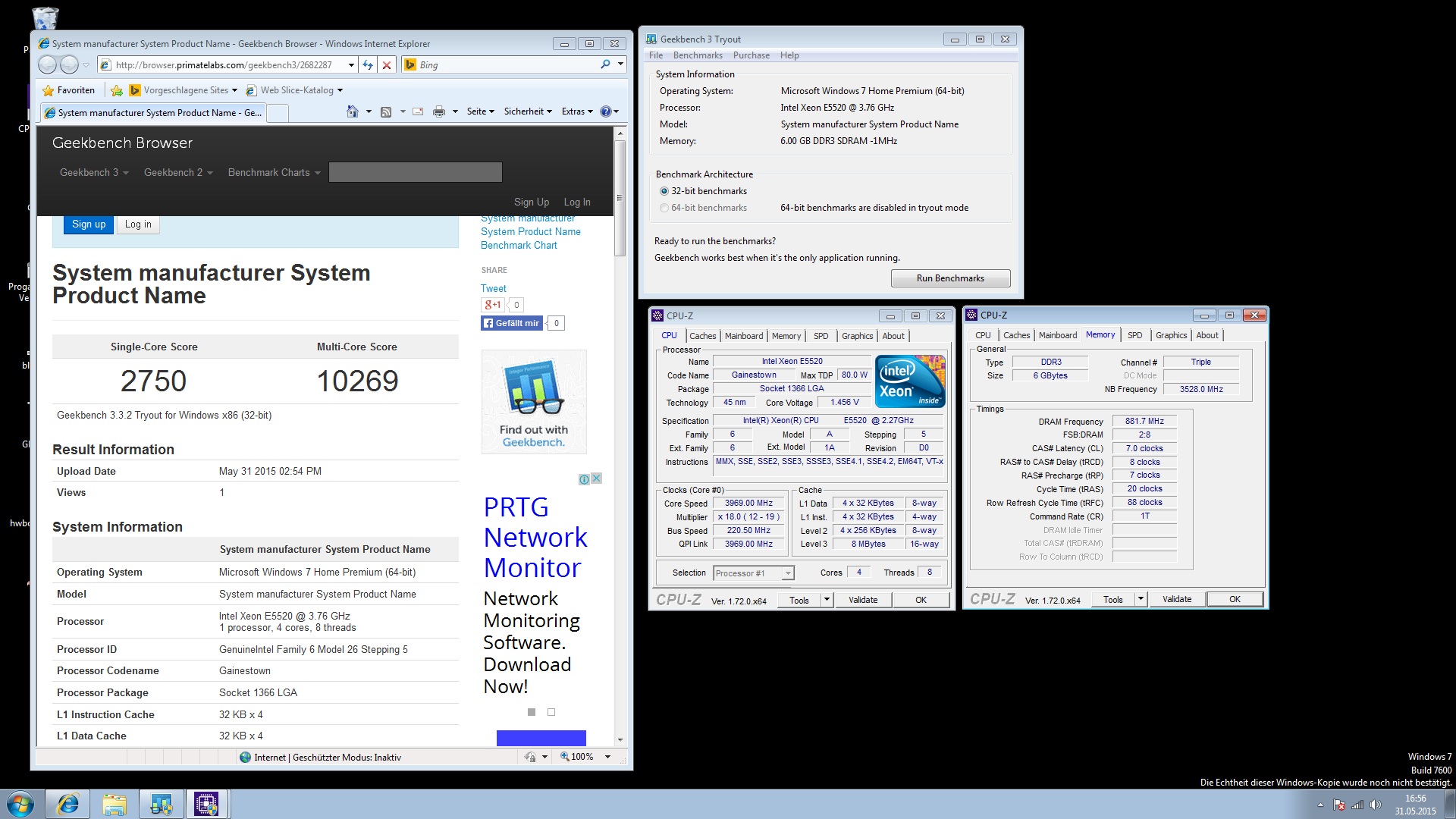Click the Log in button beside Sign up
This screenshot has width=1456, height=819.
click(x=138, y=224)
